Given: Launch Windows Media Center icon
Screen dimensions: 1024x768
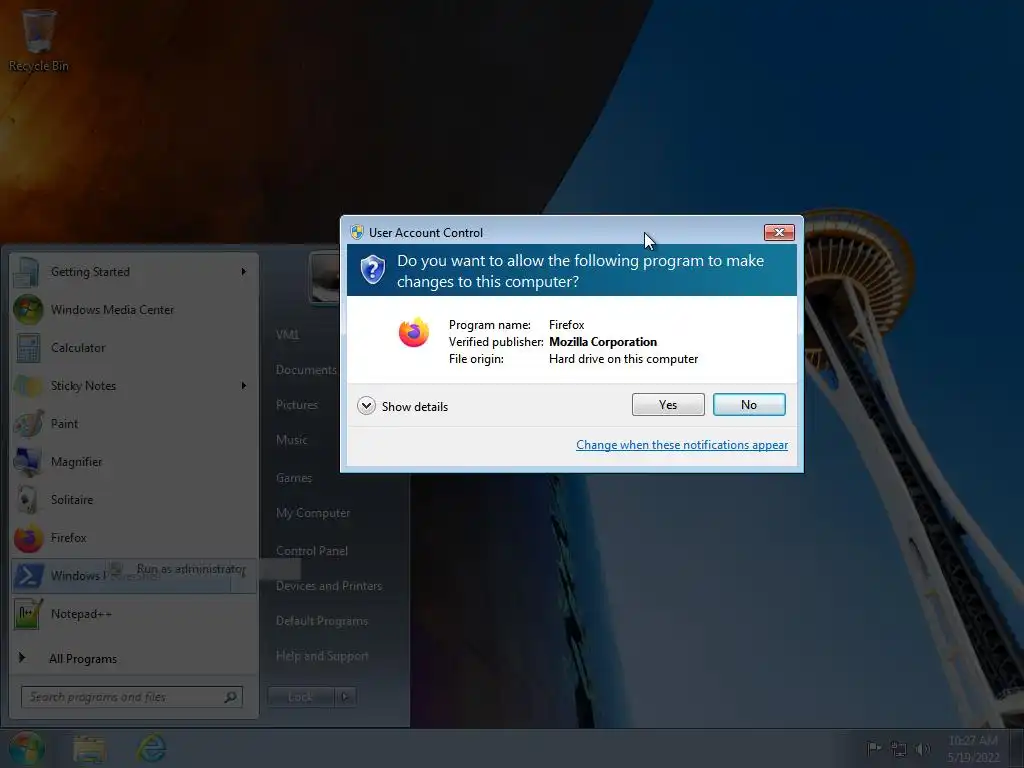Looking at the screenshot, I should 28,310.
